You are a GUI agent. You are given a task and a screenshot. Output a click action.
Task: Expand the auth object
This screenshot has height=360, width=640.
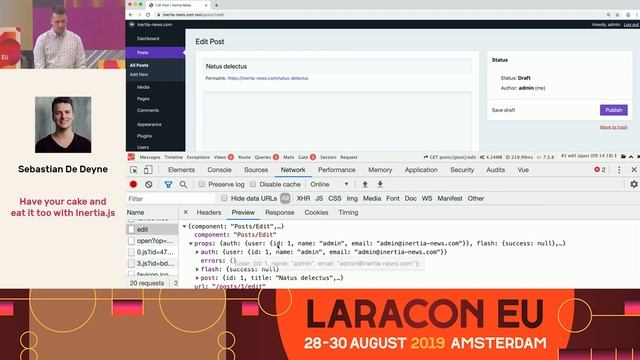pos(197,252)
